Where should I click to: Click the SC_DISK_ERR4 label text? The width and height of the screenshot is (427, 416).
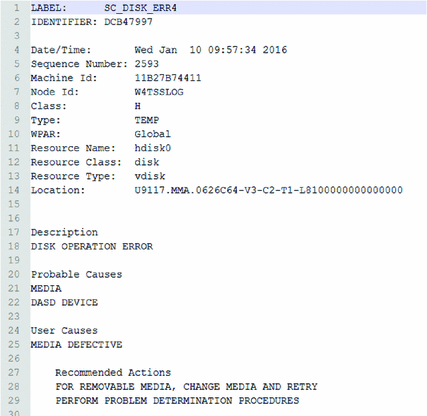tap(140, 8)
